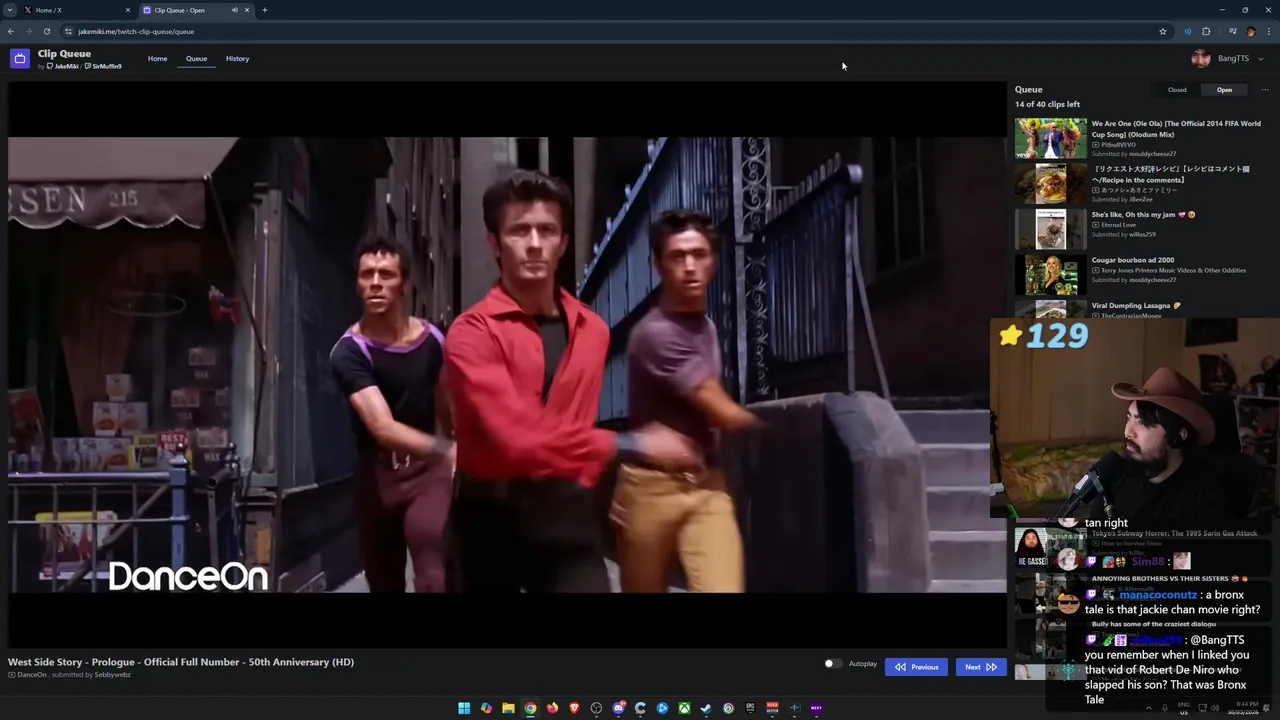Set queue to Open
Image resolution: width=1280 pixels, height=720 pixels.
tap(1224, 90)
